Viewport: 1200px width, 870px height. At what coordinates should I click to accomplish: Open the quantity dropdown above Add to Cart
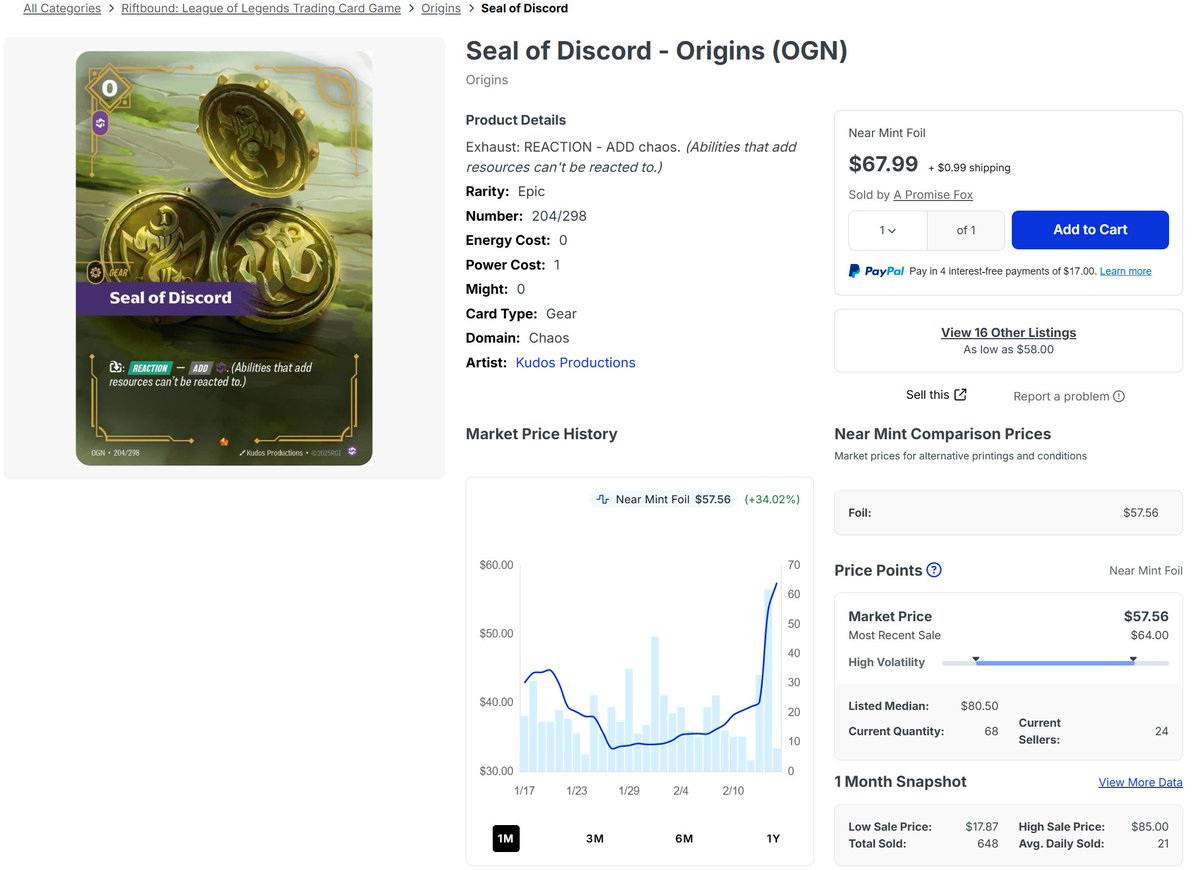click(x=888, y=230)
